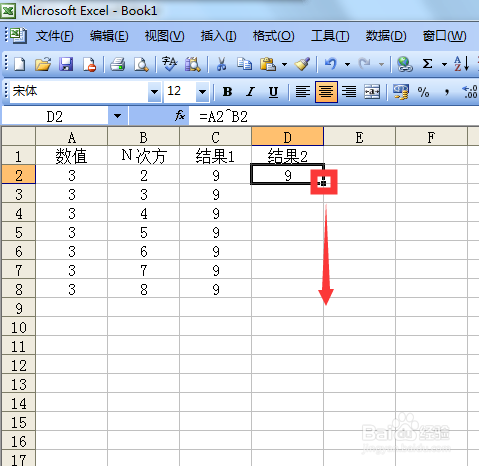Open the 格式(O) menu
This screenshot has height=466, width=479.
pyautogui.click(x=274, y=36)
